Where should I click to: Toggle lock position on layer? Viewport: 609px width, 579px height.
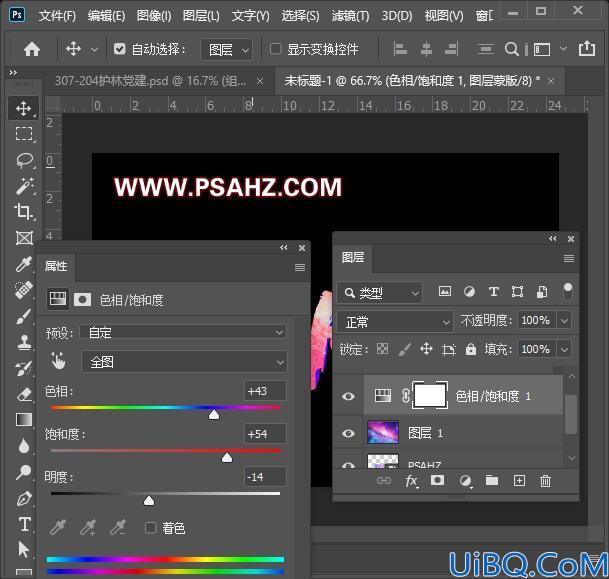(x=426, y=349)
